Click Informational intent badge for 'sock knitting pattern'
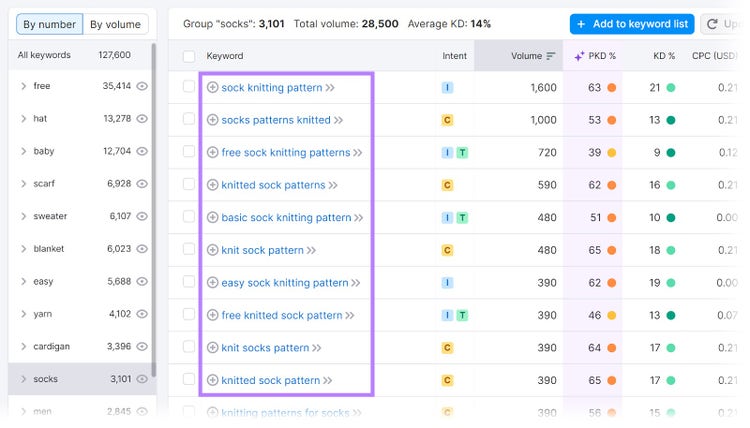750x428 pixels. tap(447, 88)
